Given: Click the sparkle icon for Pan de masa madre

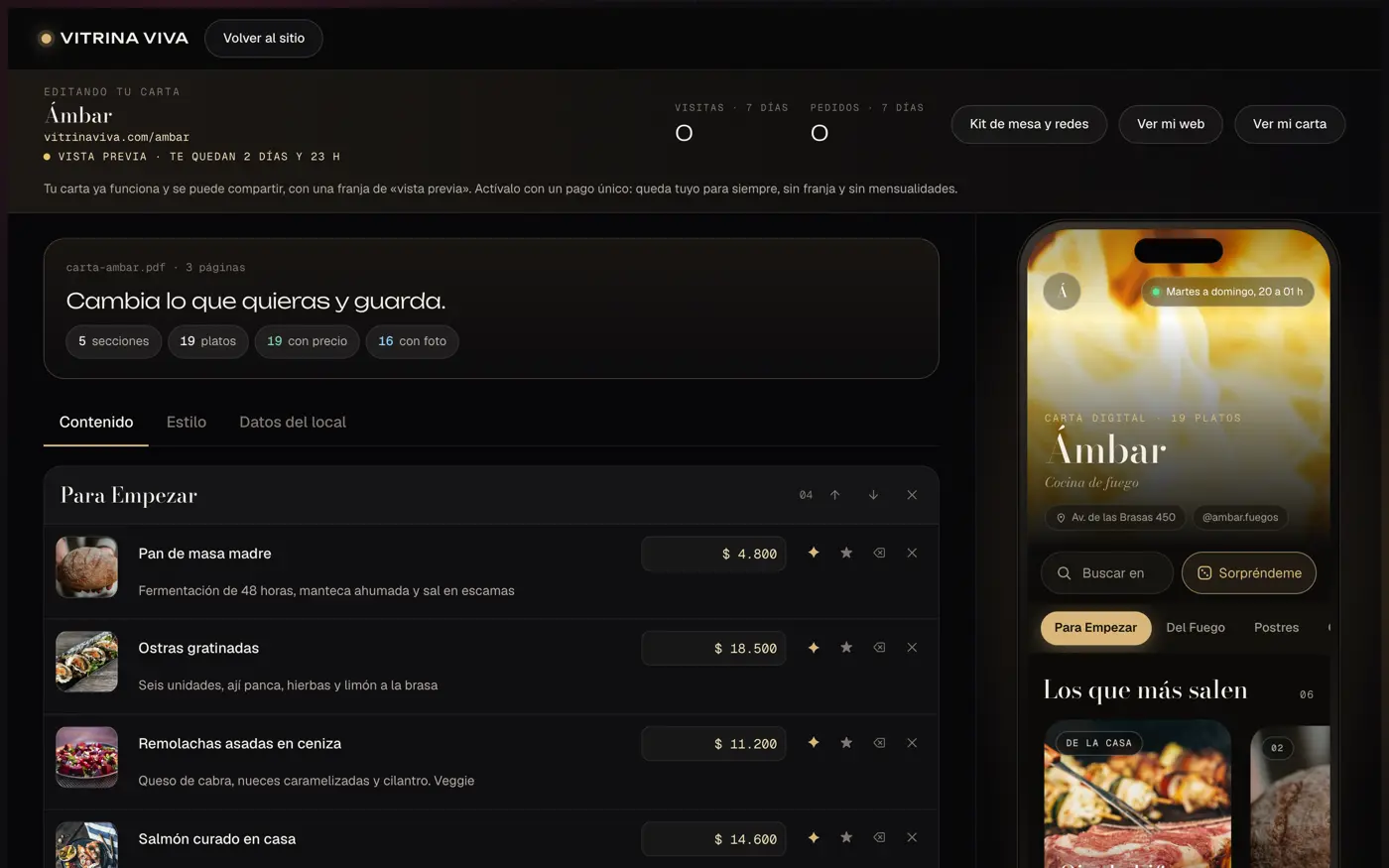Looking at the screenshot, I should (x=814, y=553).
